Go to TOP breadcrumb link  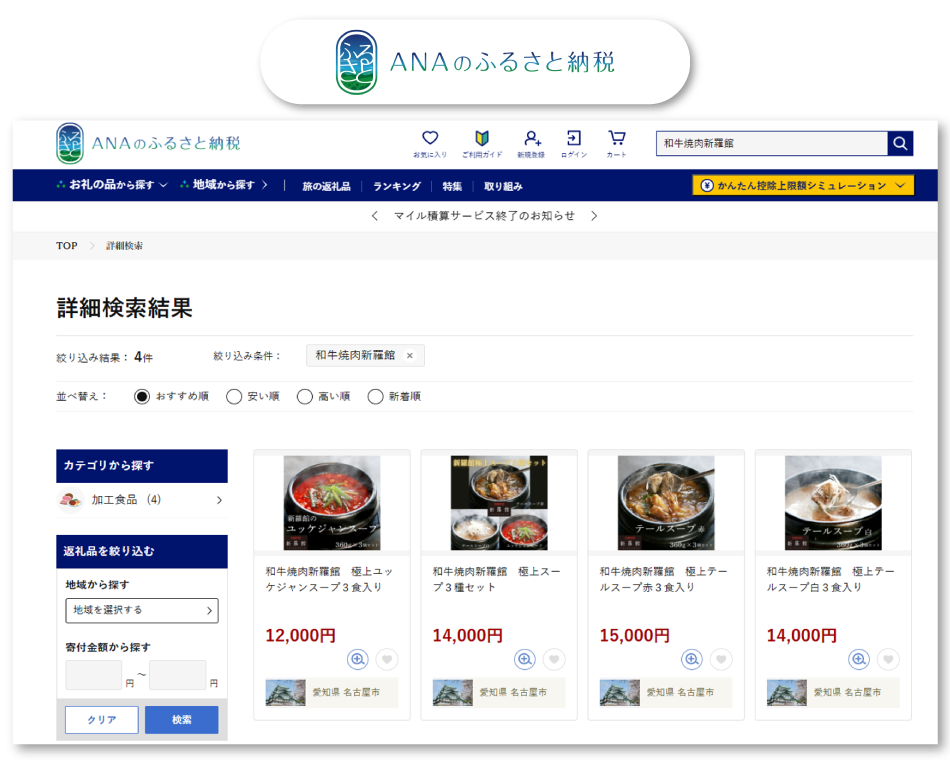pos(67,245)
